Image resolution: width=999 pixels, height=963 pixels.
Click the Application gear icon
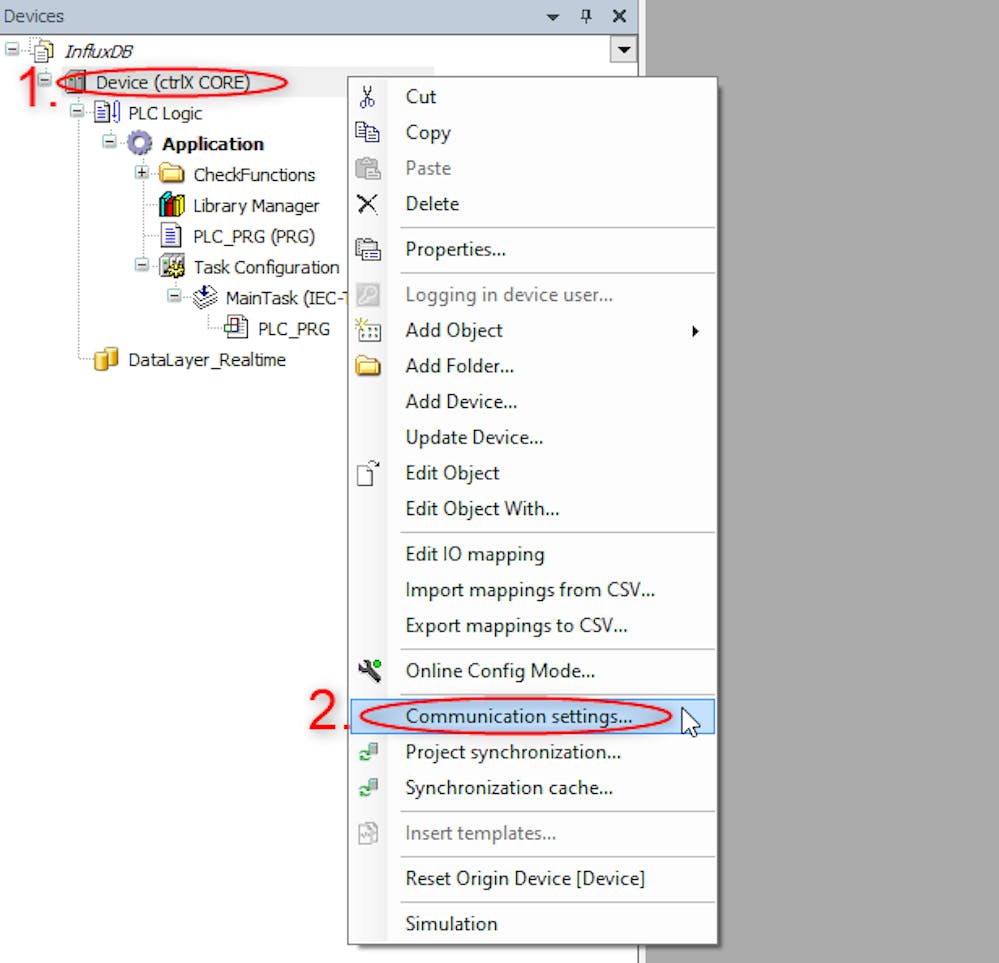140,143
